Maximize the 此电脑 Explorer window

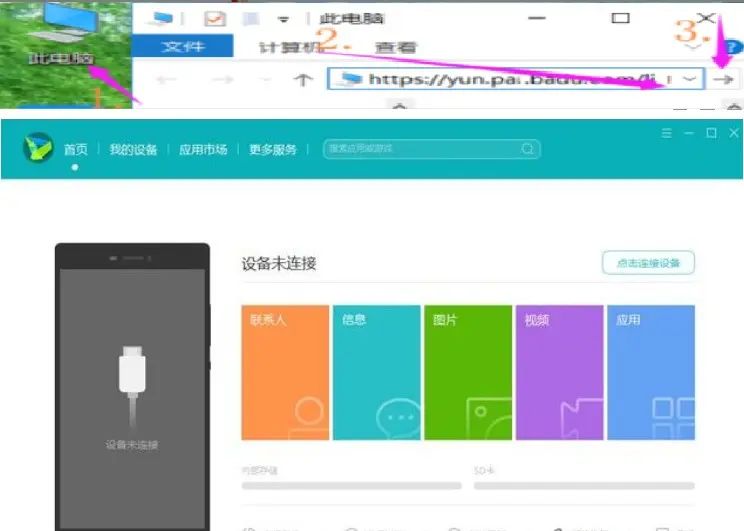point(620,19)
